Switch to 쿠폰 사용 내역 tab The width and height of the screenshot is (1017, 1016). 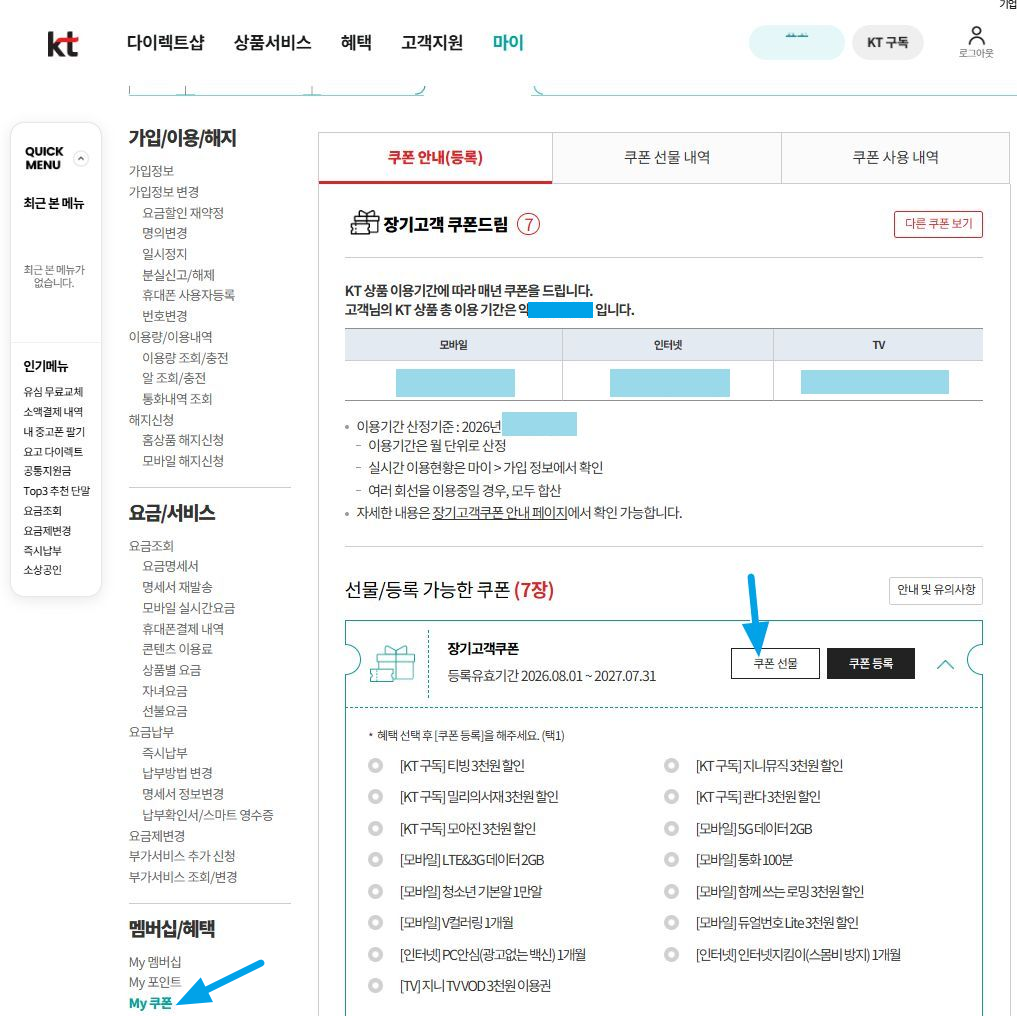(x=895, y=158)
